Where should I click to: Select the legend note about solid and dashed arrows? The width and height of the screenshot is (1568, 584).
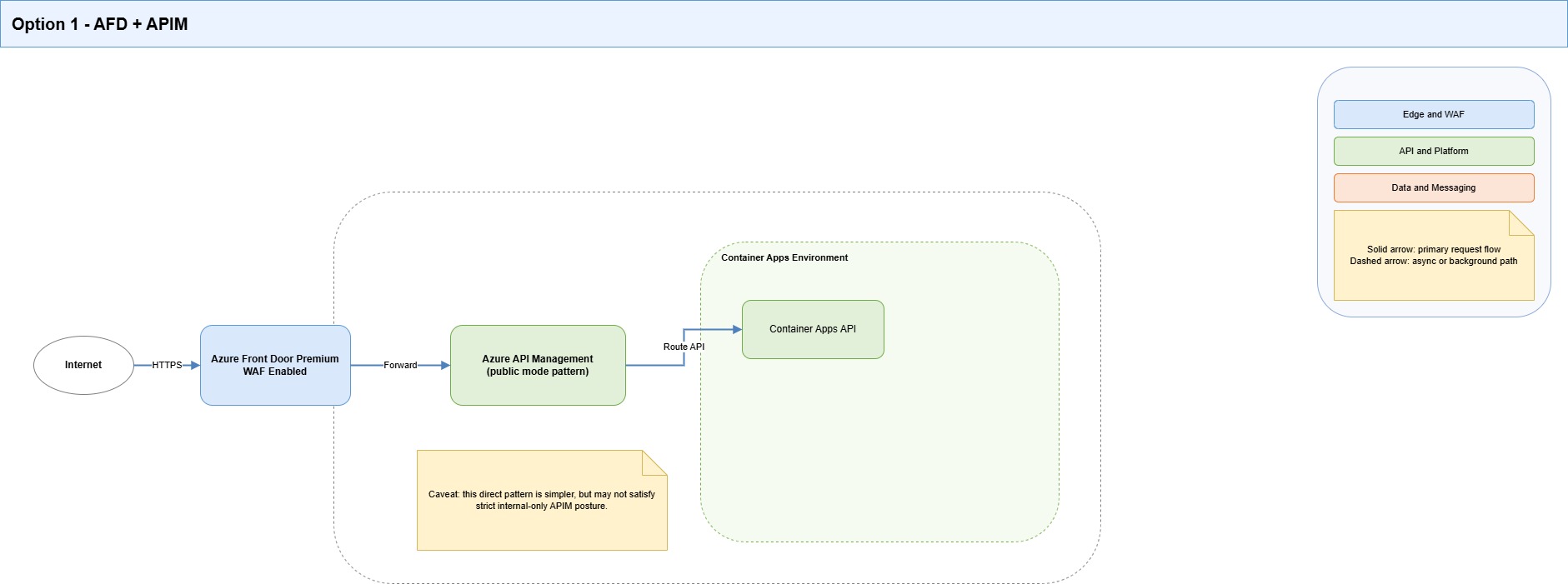pos(1434,255)
